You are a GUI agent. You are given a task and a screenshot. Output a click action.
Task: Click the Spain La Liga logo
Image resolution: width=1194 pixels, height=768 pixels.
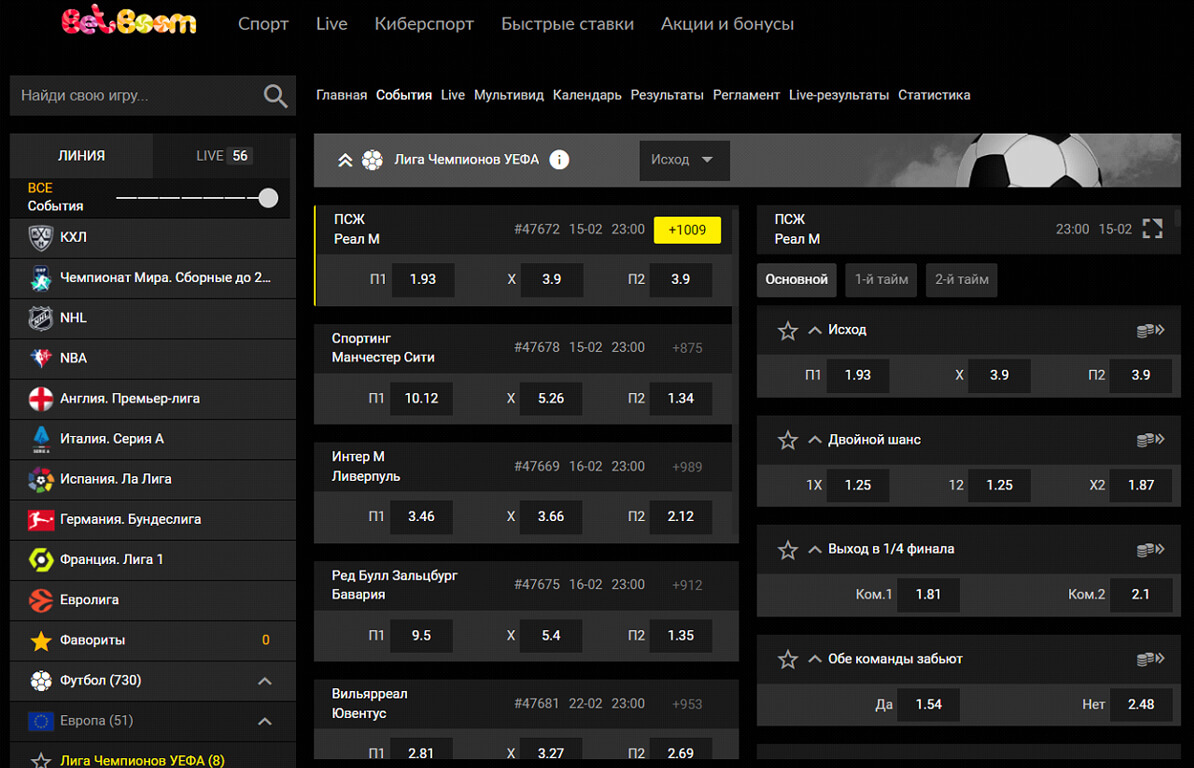pyautogui.click(x=40, y=479)
